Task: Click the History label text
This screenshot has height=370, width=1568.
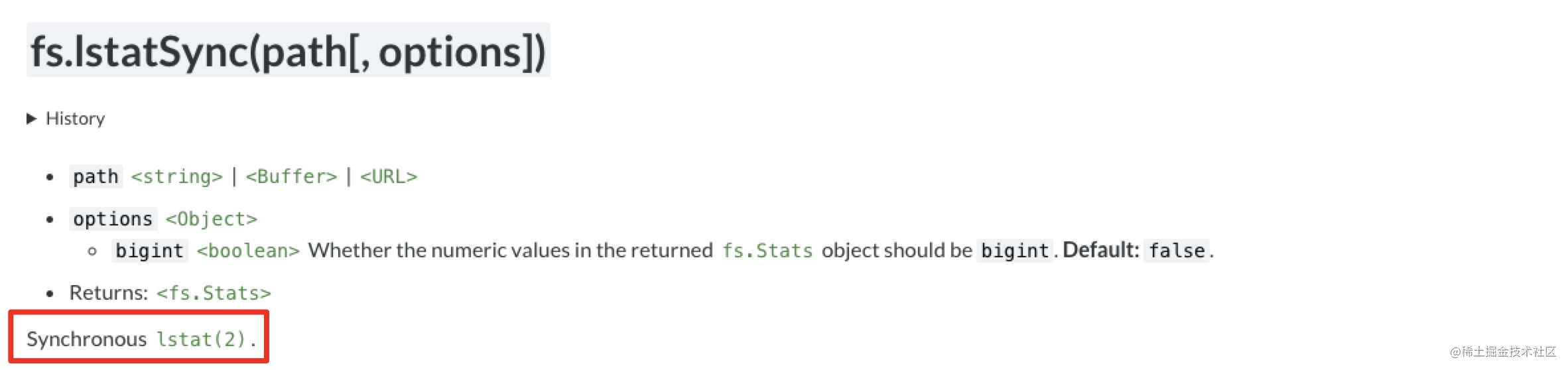Action: click(x=75, y=119)
